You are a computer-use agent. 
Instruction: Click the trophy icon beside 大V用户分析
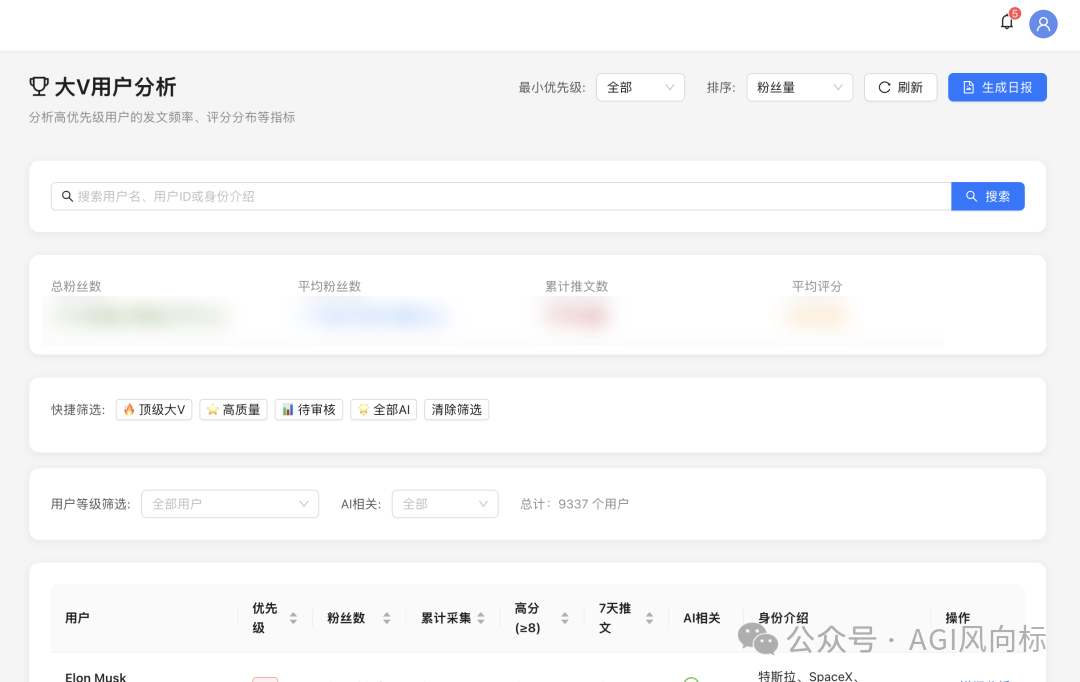tap(38, 86)
